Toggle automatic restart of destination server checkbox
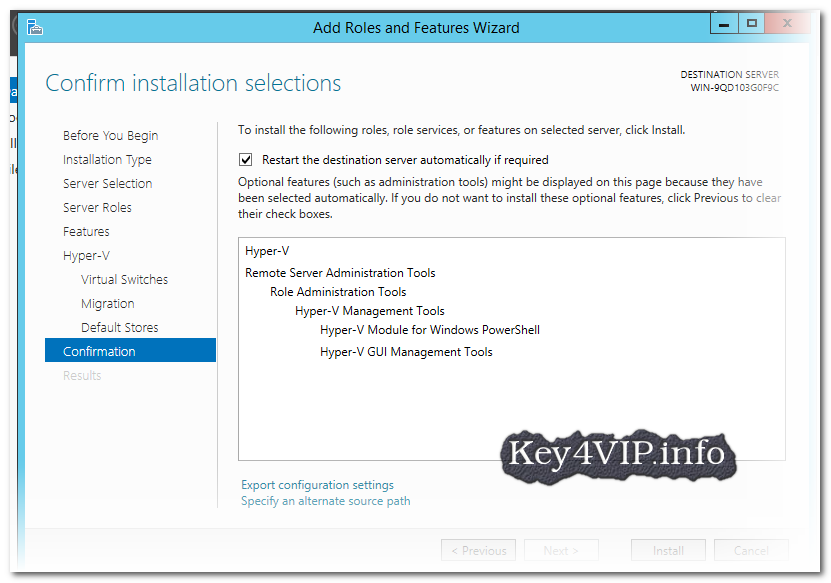 point(245,160)
